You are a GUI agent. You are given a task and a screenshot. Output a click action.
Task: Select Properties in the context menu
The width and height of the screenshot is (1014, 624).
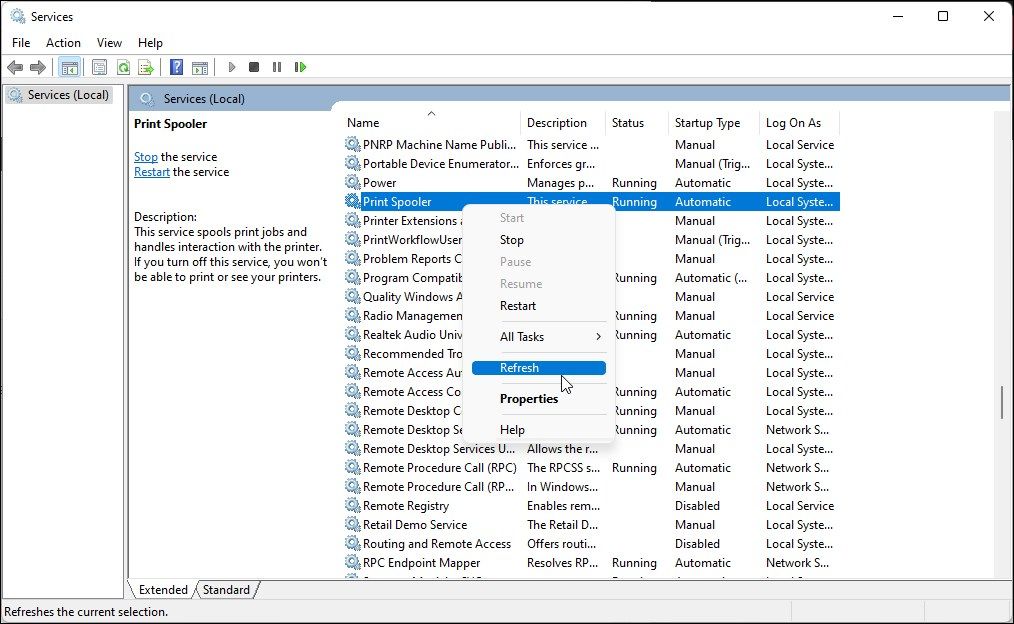pyautogui.click(x=529, y=399)
